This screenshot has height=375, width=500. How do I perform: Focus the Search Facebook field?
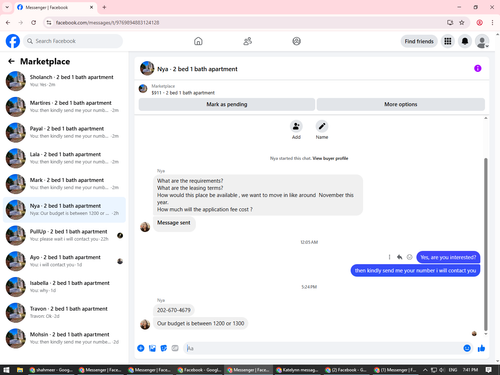(73, 41)
